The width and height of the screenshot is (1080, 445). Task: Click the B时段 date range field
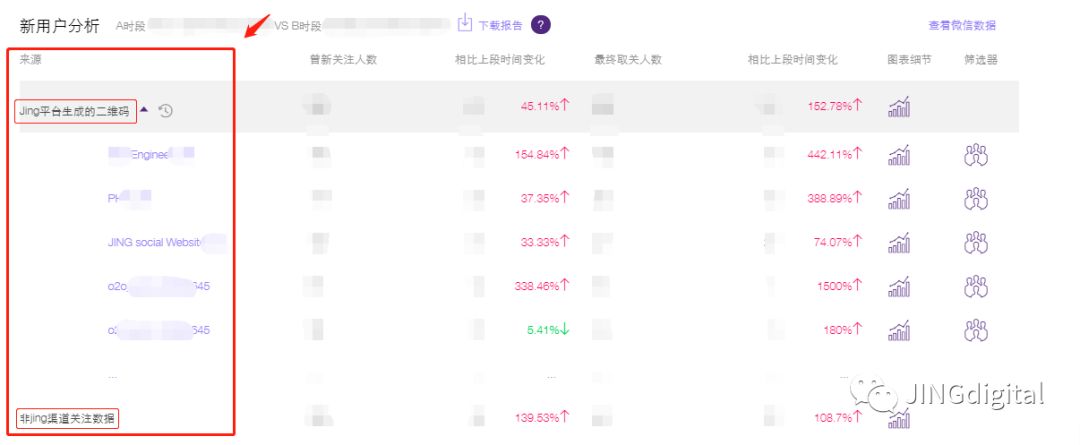pos(385,26)
